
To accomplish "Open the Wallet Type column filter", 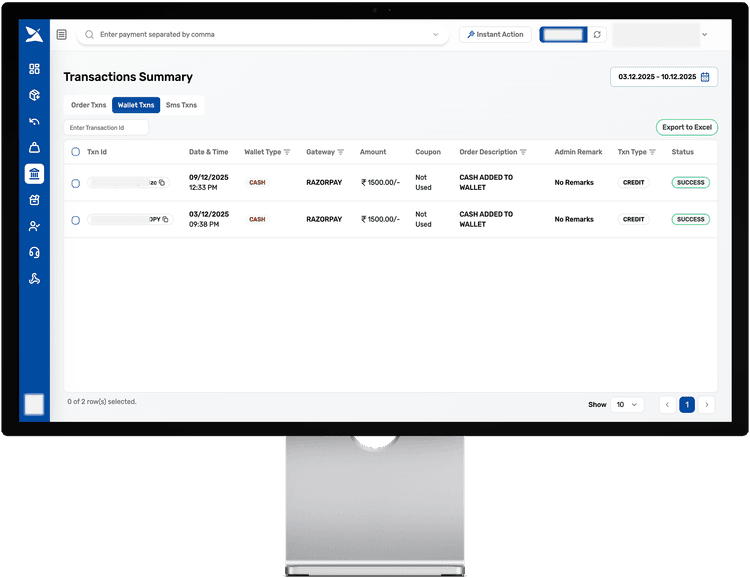I will point(287,152).
